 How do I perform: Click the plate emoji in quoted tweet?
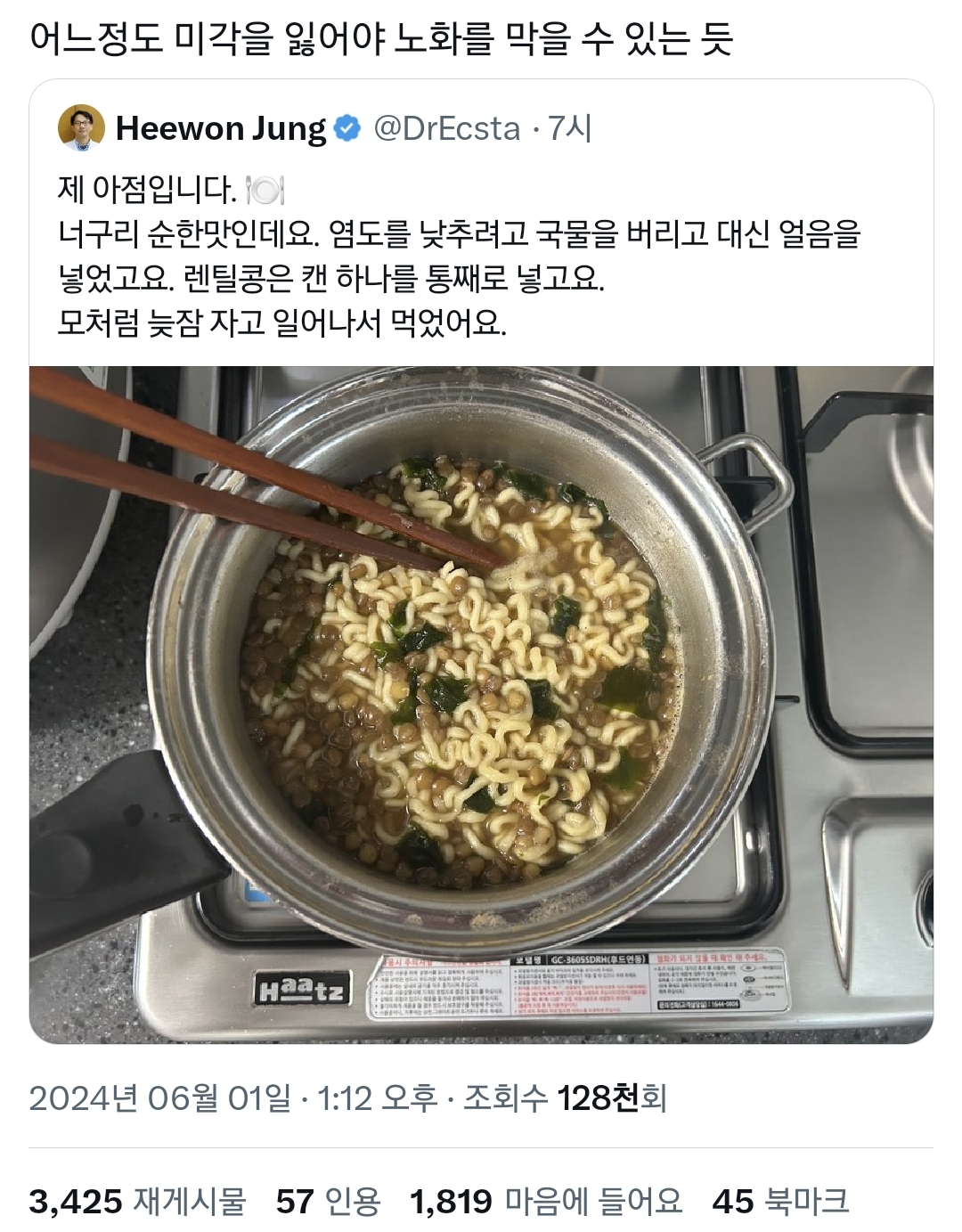click(x=264, y=190)
